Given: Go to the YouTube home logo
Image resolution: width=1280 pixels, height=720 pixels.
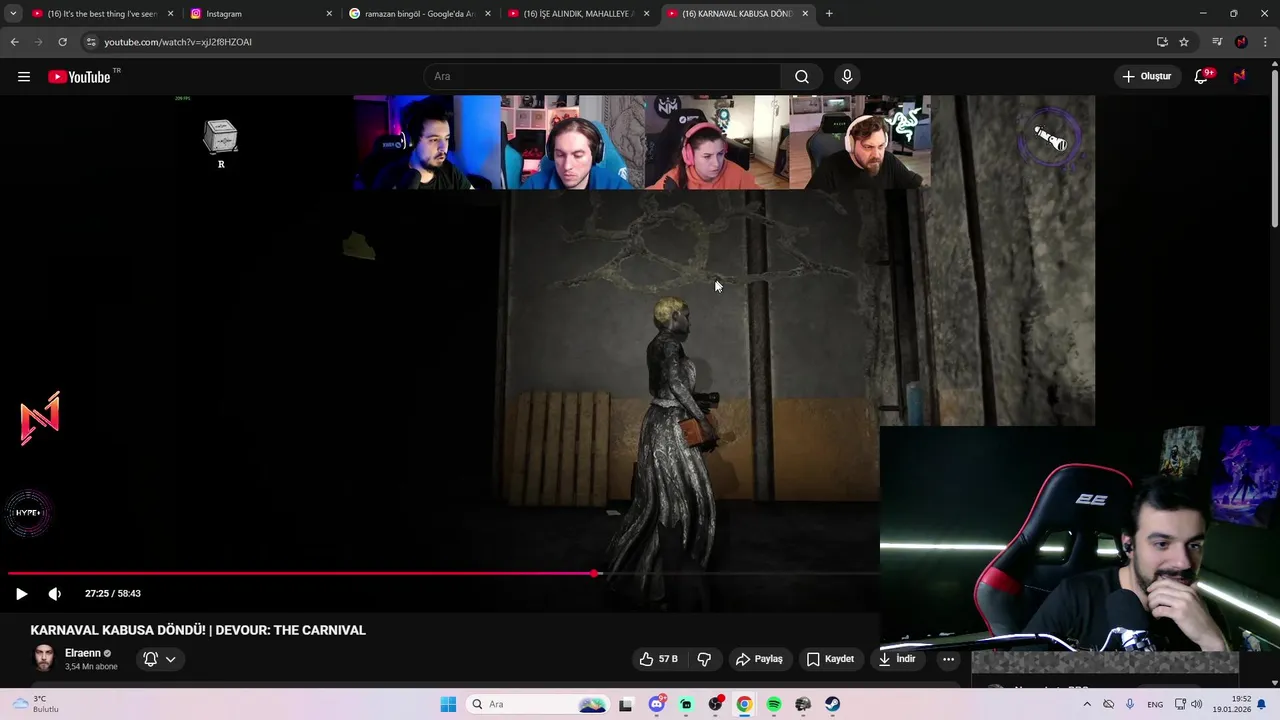Looking at the screenshot, I should [x=79, y=77].
